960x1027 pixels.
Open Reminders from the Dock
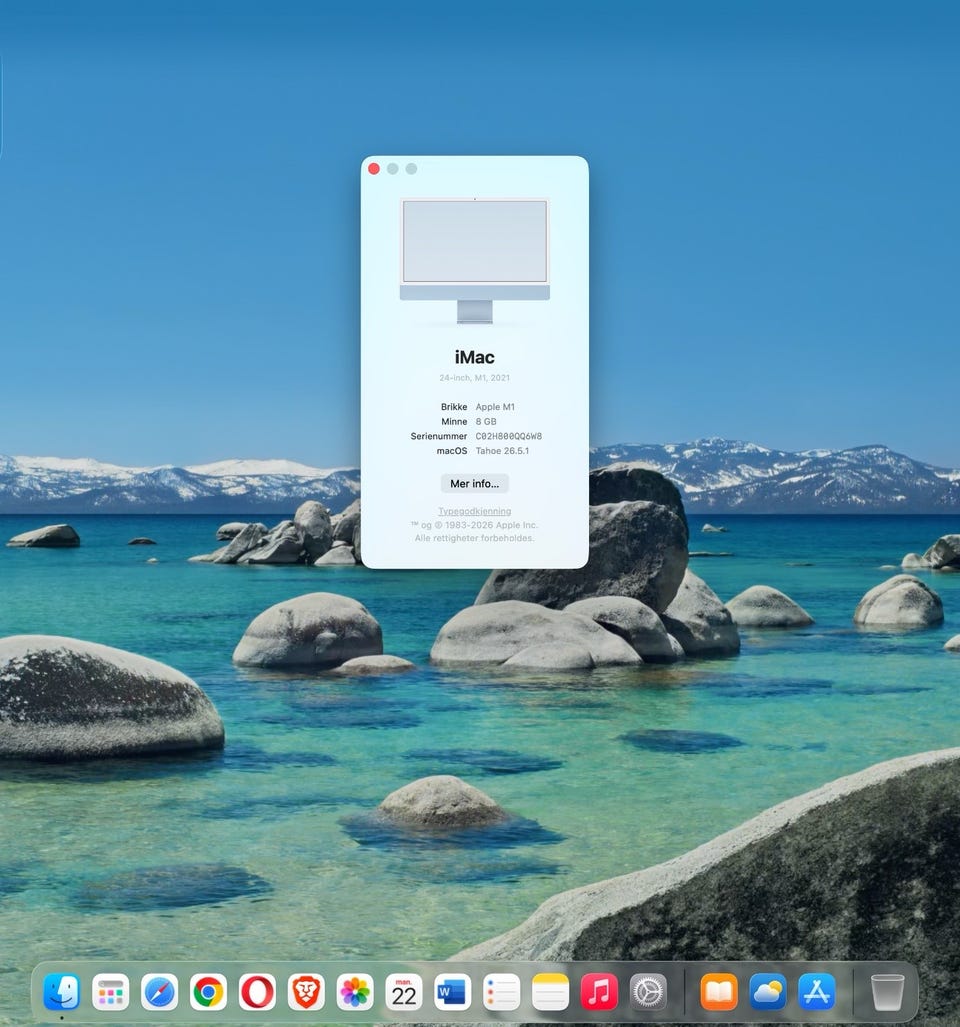point(502,992)
